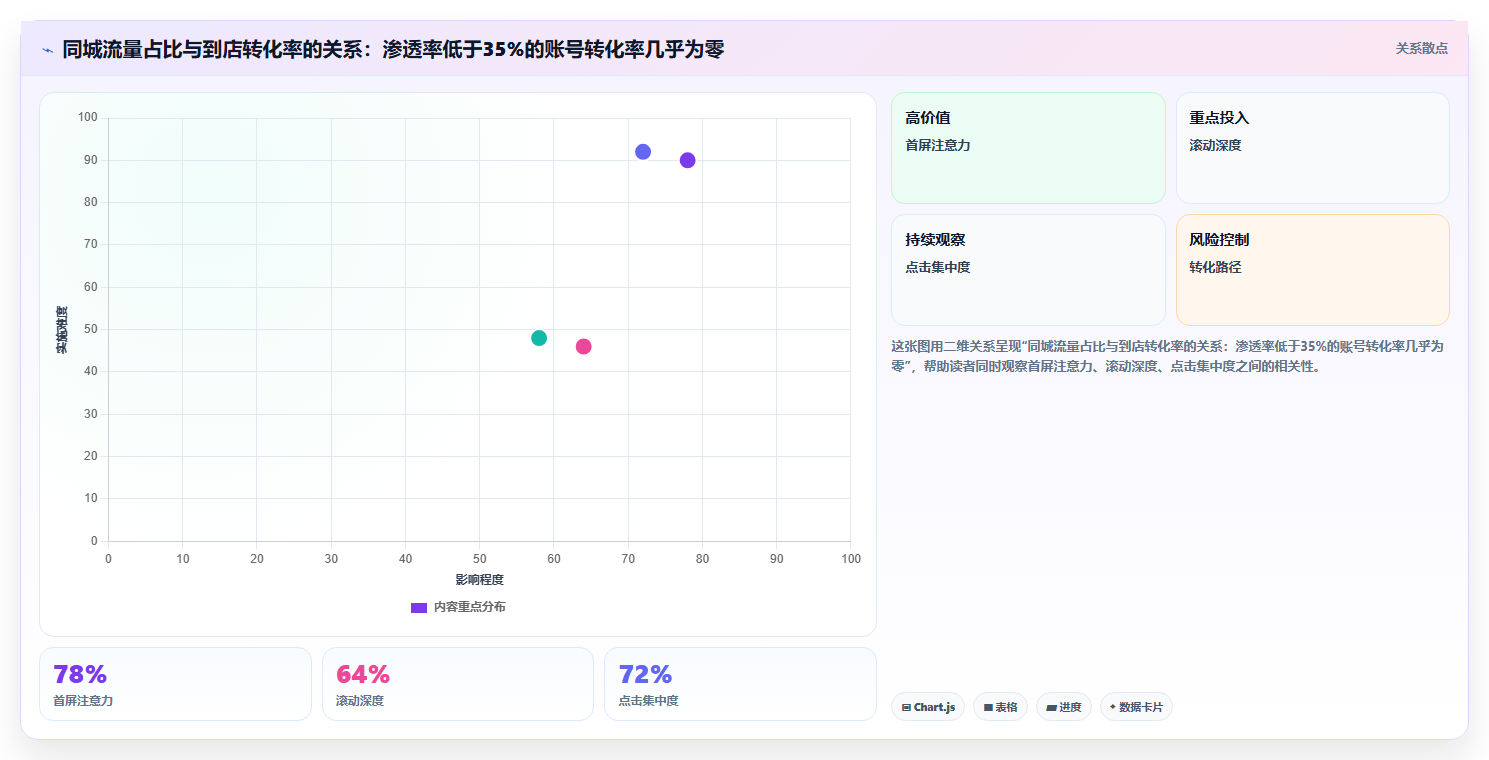
Task: Click the 首屏注意力 label under 78%
Action: [x=83, y=701]
